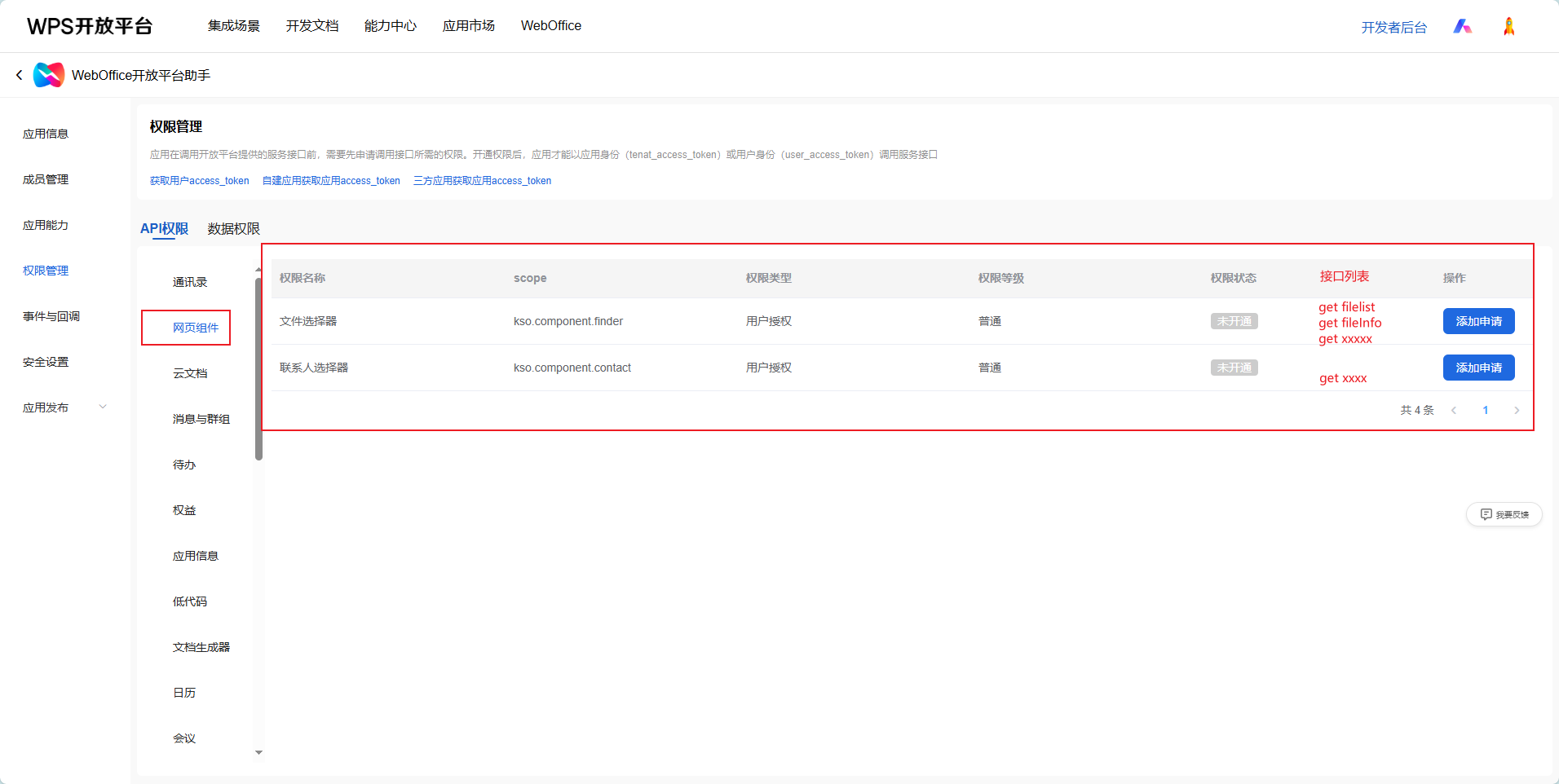Click the down scroll triangle below the category list
The height and width of the screenshot is (784, 1559).
(x=258, y=752)
